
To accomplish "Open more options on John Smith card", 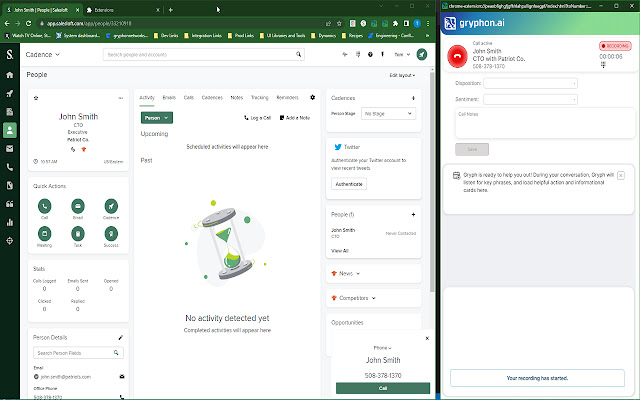I will (121, 98).
